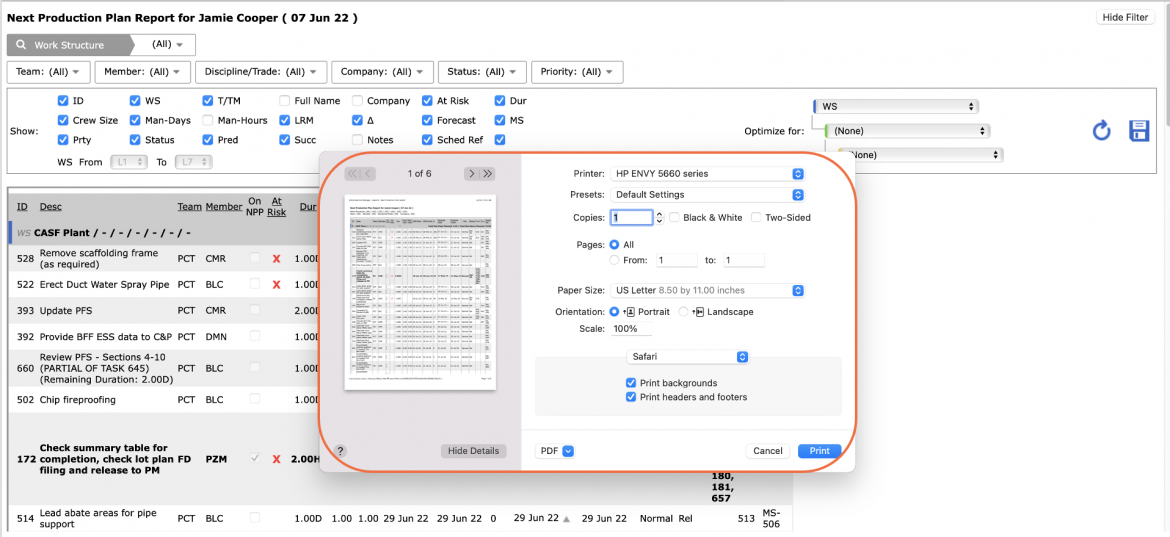Open the Priority filter dropdown
Viewport: 1170px width, 537px height.
click(578, 72)
